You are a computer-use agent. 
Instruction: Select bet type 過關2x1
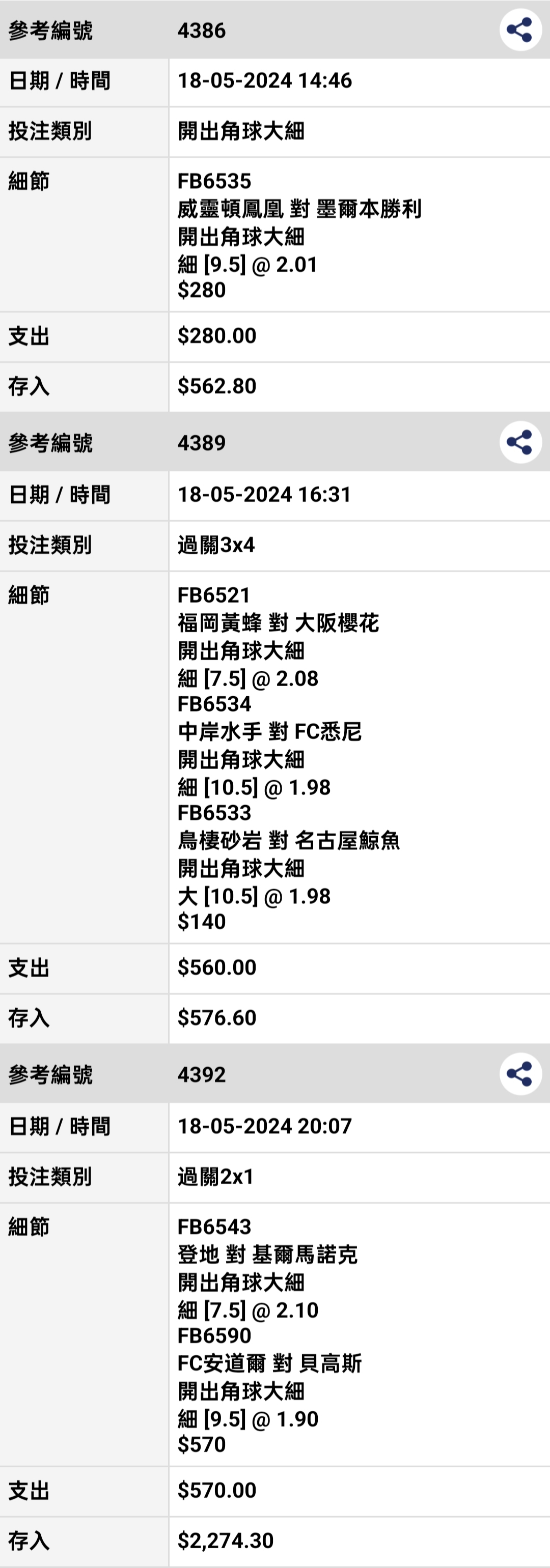[215, 1177]
